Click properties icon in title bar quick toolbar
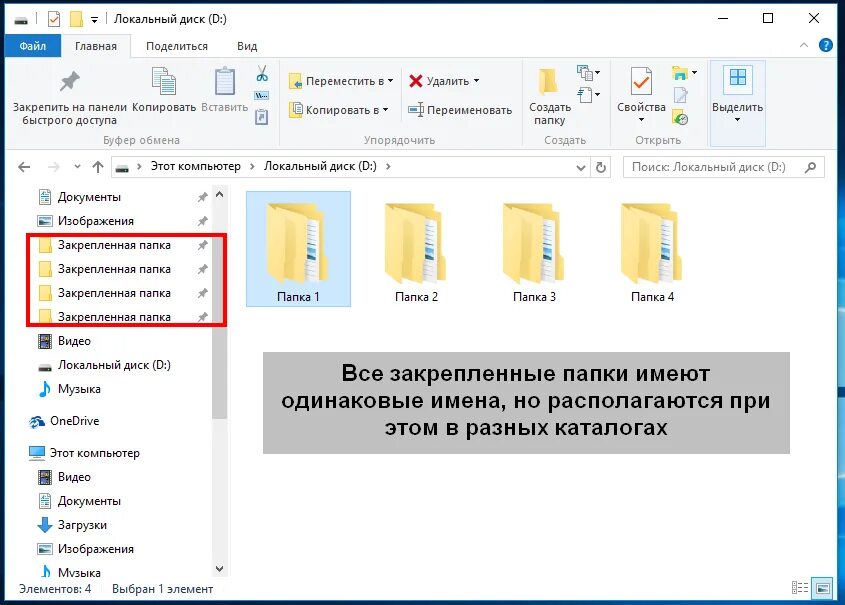 click(54, 19)
